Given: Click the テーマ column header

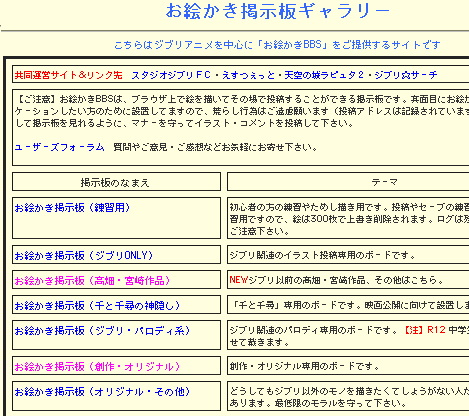Looking at the screenshot, I should (384, 182).
